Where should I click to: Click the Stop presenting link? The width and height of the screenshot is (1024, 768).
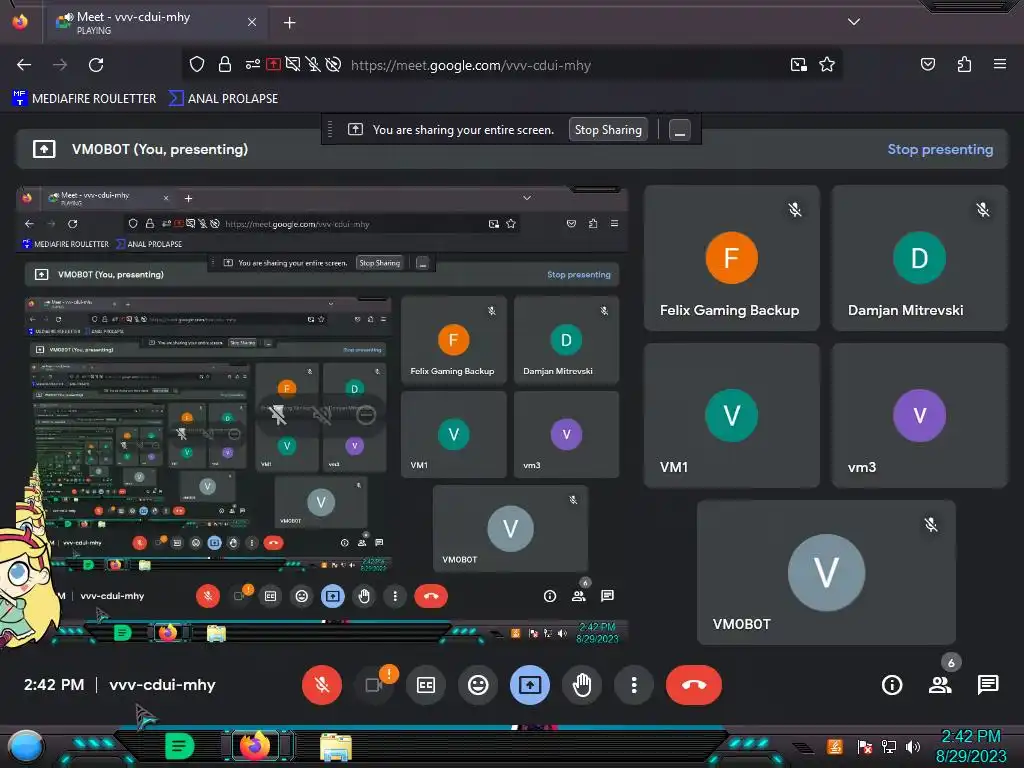pos(940,149)
